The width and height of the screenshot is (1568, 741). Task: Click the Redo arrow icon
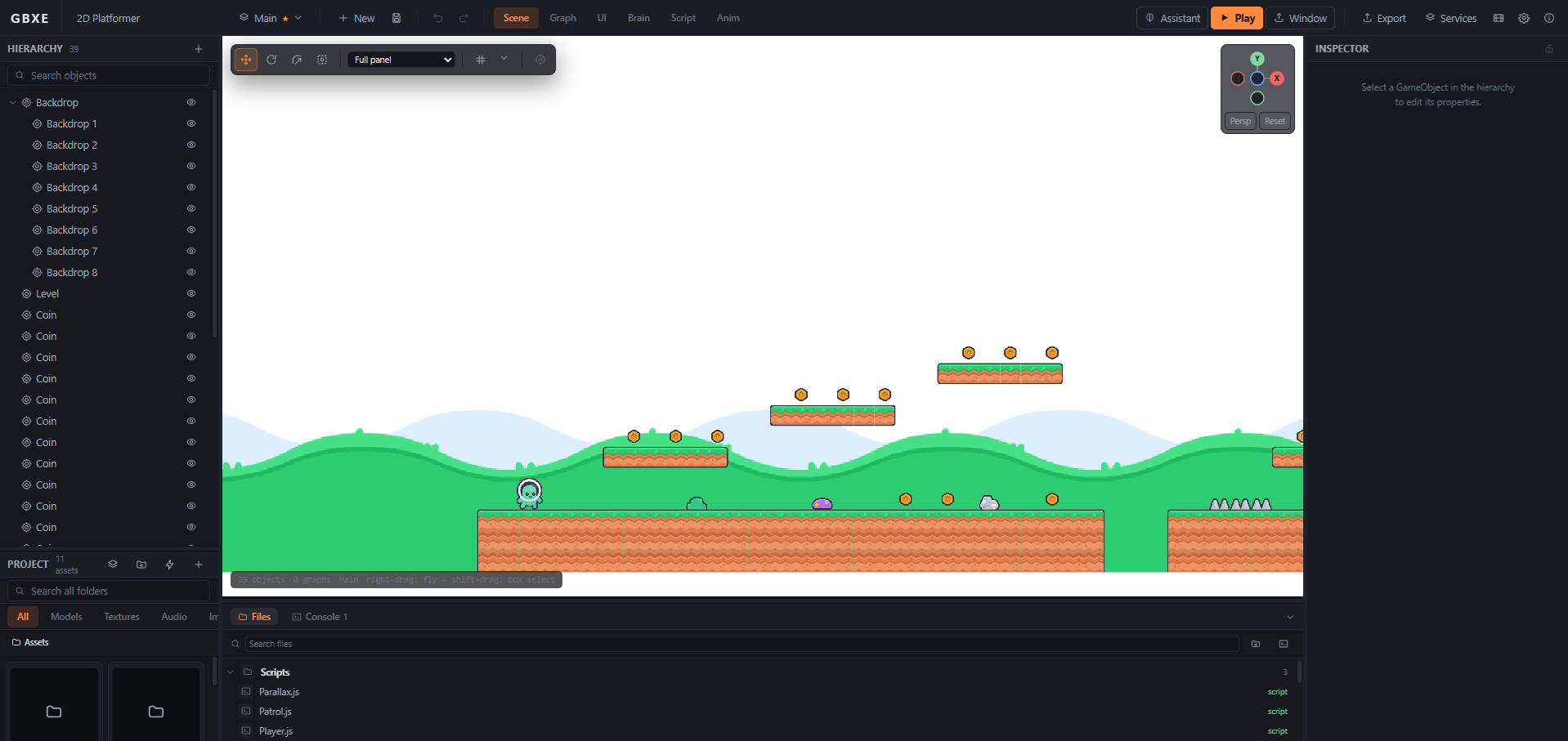pyautogui.click(x=464, y=18)
